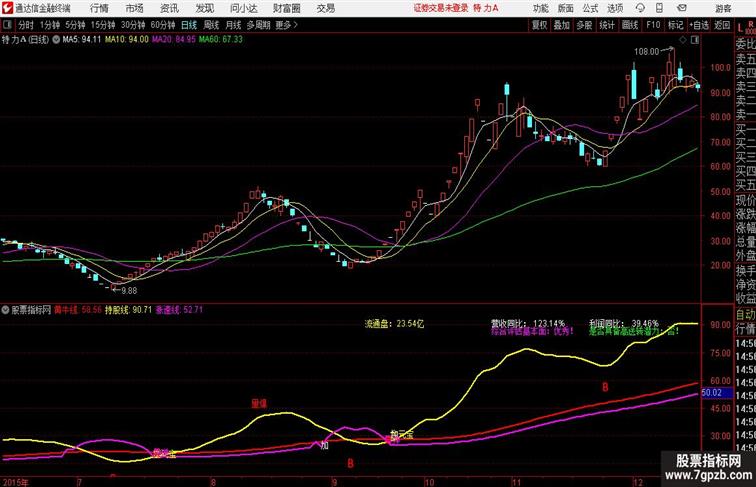This screenshot has width=756, height=487.
Task: Click the 复权 toolbar button
Action: coord(539,25)
